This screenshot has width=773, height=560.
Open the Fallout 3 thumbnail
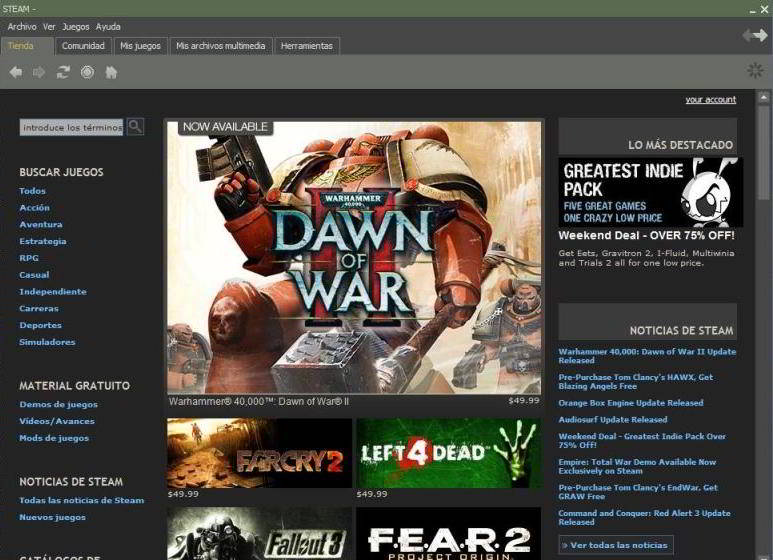[x=259, y=533]
